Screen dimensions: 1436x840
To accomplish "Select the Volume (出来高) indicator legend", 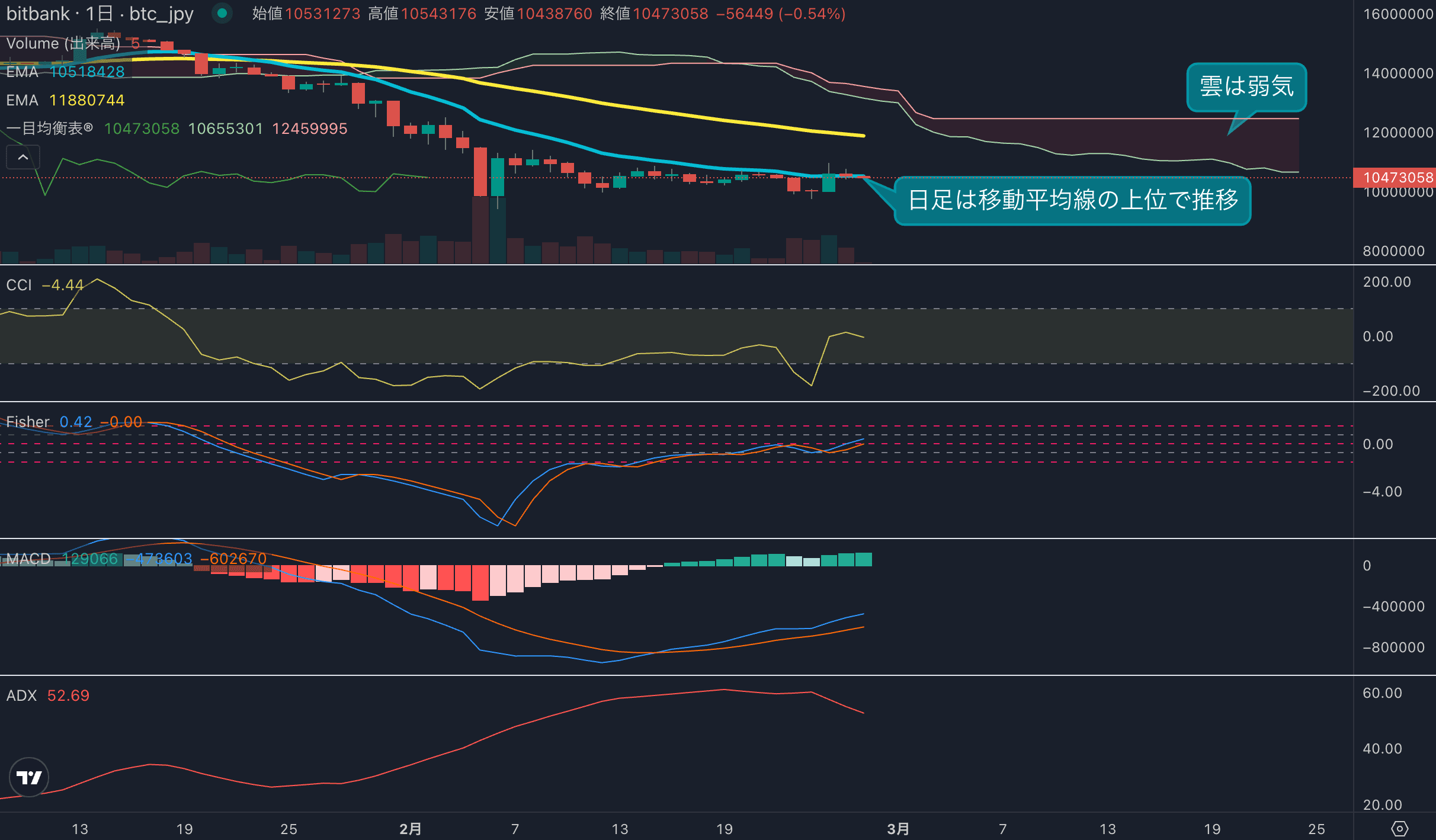I will pos(63,43).
